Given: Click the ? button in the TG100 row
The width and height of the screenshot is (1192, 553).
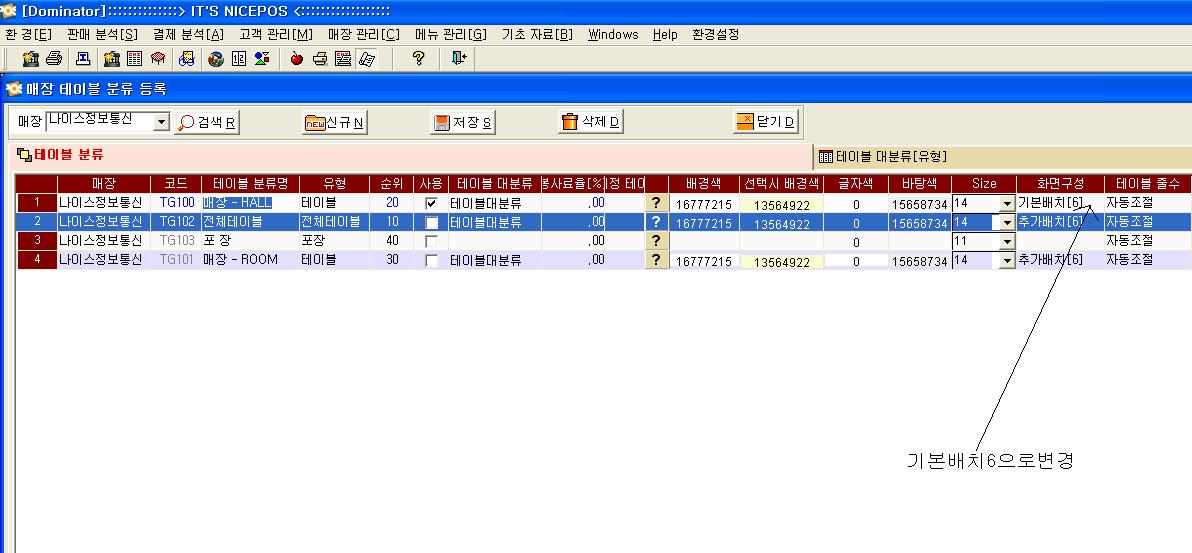Looking at the screenshot, I should (656, 203).
